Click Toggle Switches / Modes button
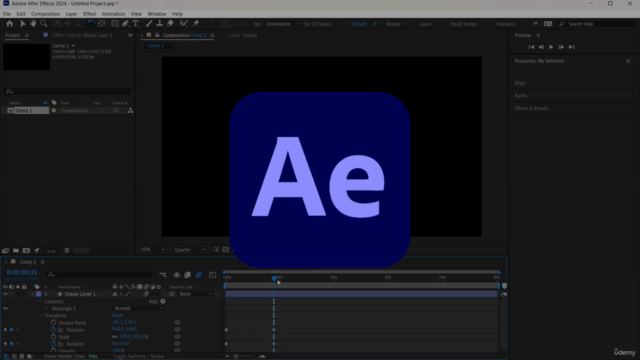This screenshot has width=640, height=360. tap(138, 356)
